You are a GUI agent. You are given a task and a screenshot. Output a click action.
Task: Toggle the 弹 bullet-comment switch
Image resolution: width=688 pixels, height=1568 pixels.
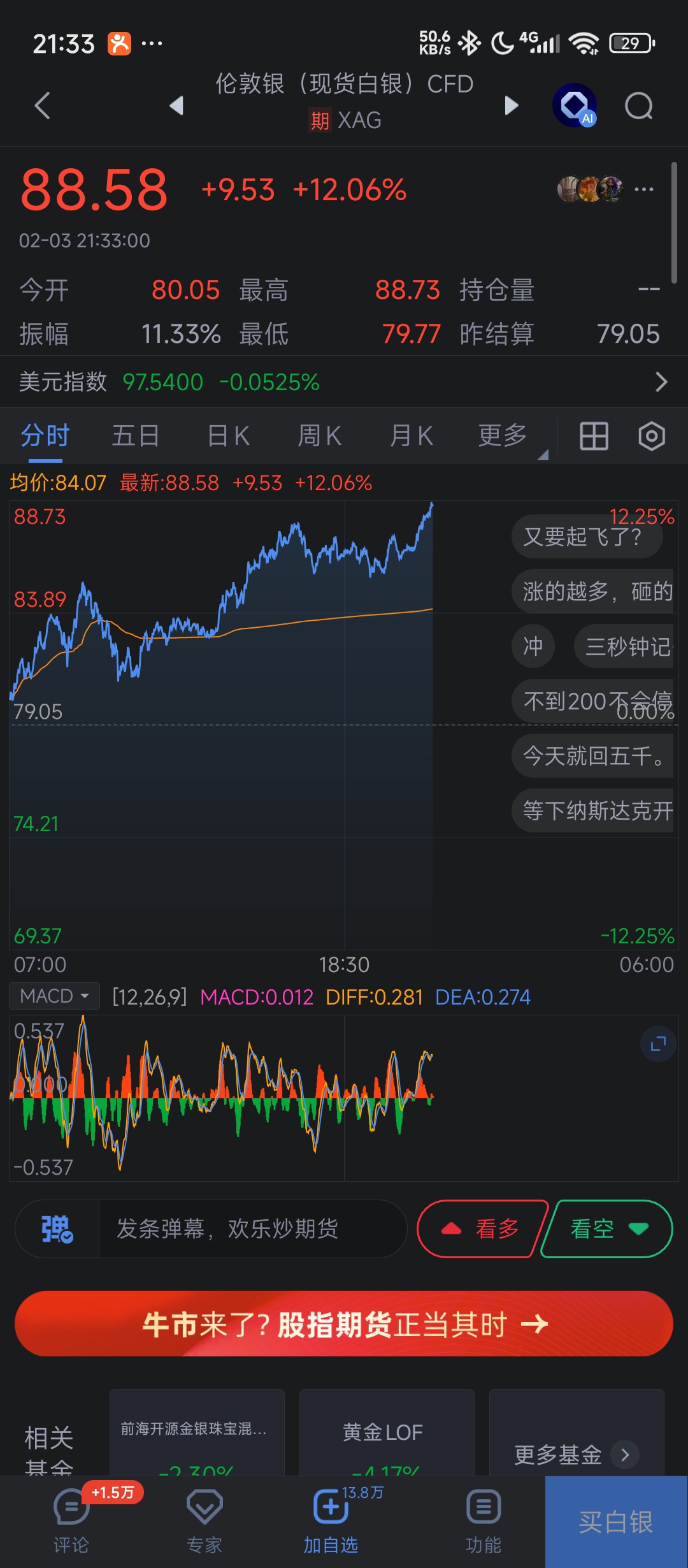click(x=57, y=1228)
